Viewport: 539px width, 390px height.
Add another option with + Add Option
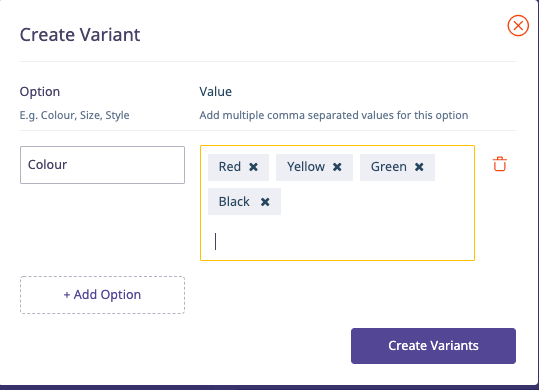(x=102, y=295)
